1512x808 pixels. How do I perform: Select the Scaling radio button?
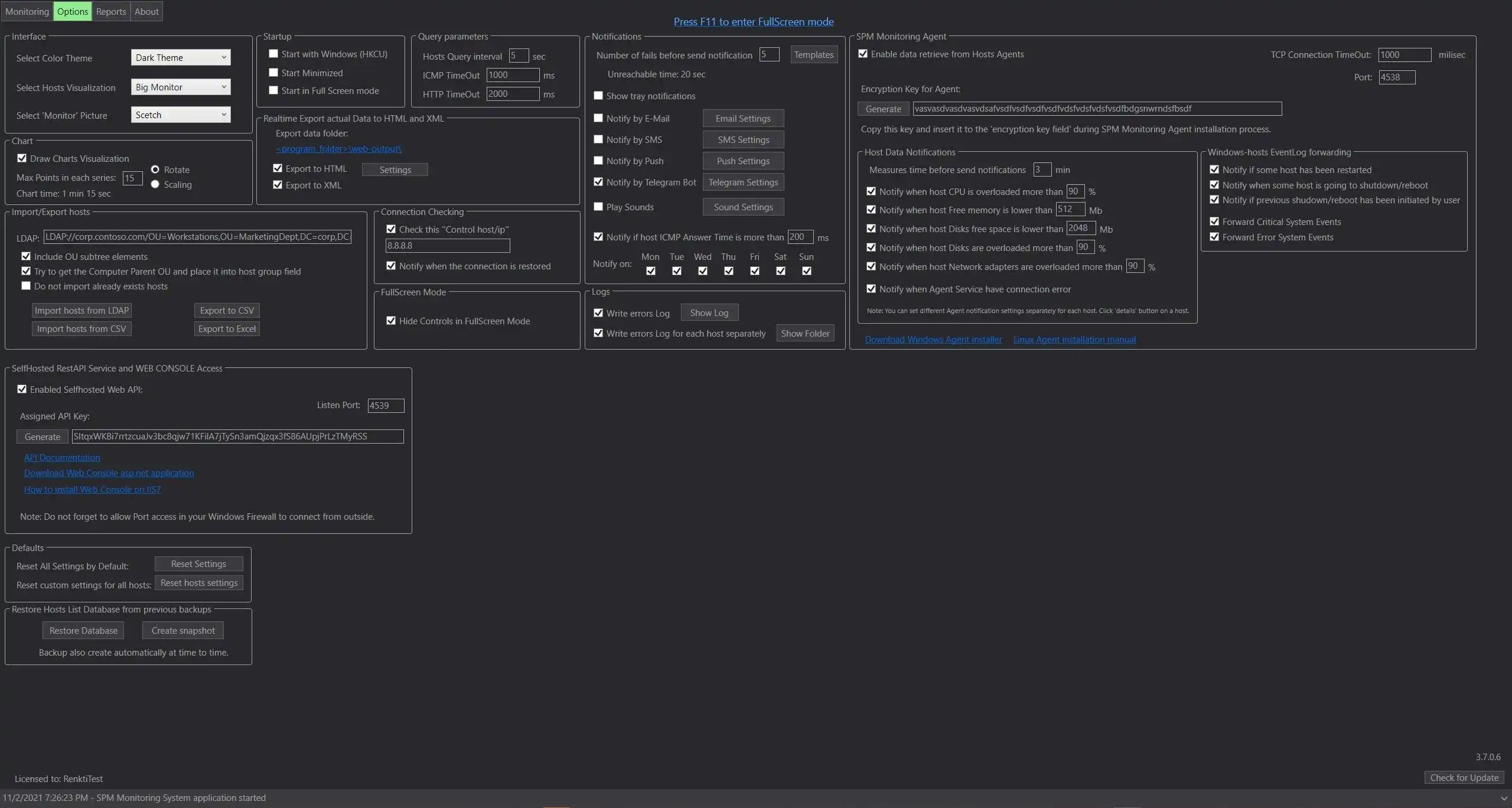(x=155, y=184)
